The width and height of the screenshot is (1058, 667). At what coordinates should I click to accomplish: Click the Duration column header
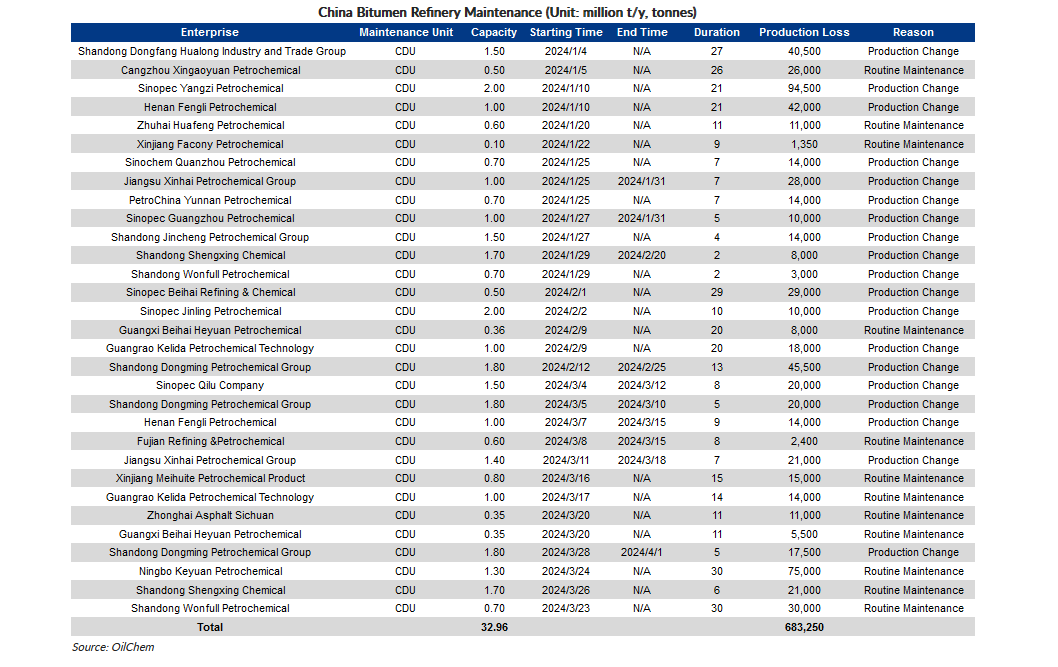717,32
